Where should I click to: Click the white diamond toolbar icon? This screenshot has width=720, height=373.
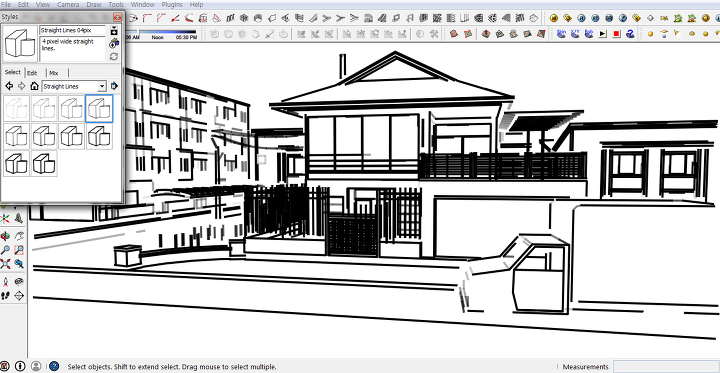650,18
